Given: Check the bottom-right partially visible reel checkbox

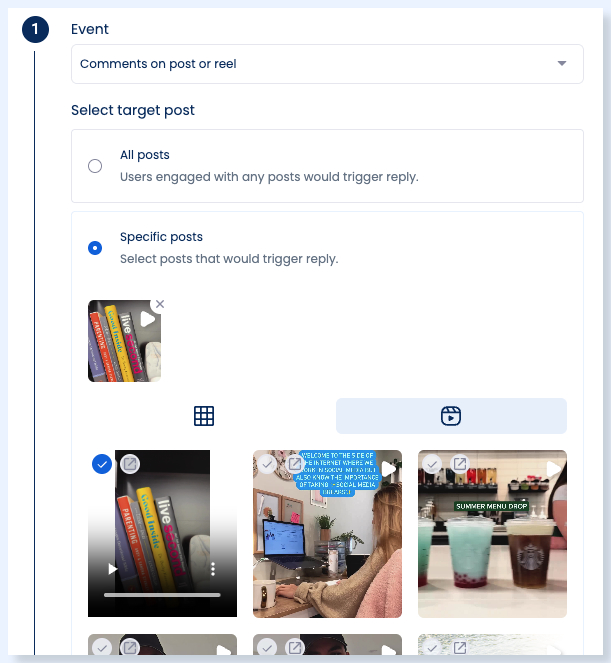Looking at the screenshot, I should pyautogui.click(x=432, y=647).
